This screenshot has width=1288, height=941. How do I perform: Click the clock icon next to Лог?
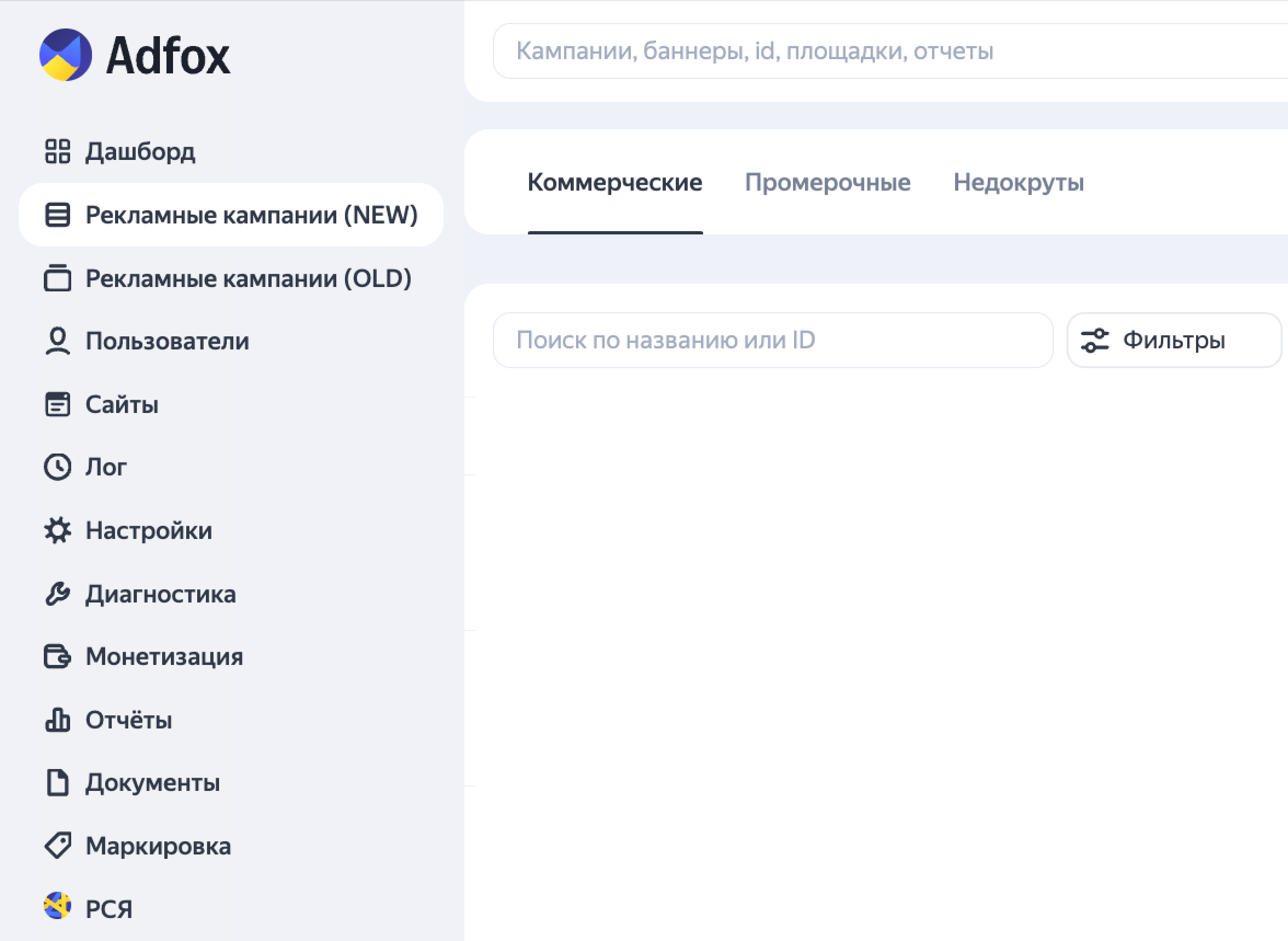tap(58, 467)
